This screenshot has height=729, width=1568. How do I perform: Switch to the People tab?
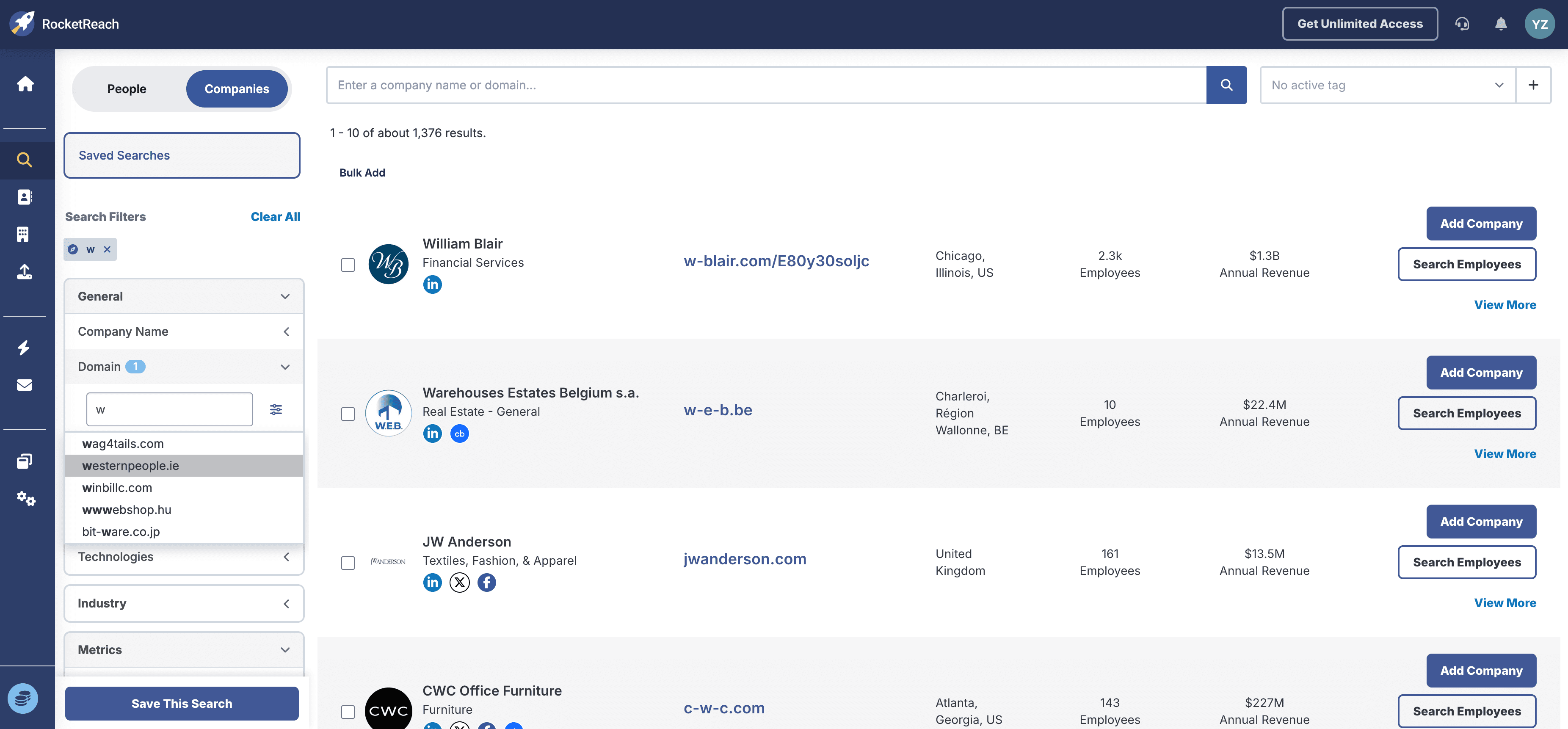[x=127, y=89]
